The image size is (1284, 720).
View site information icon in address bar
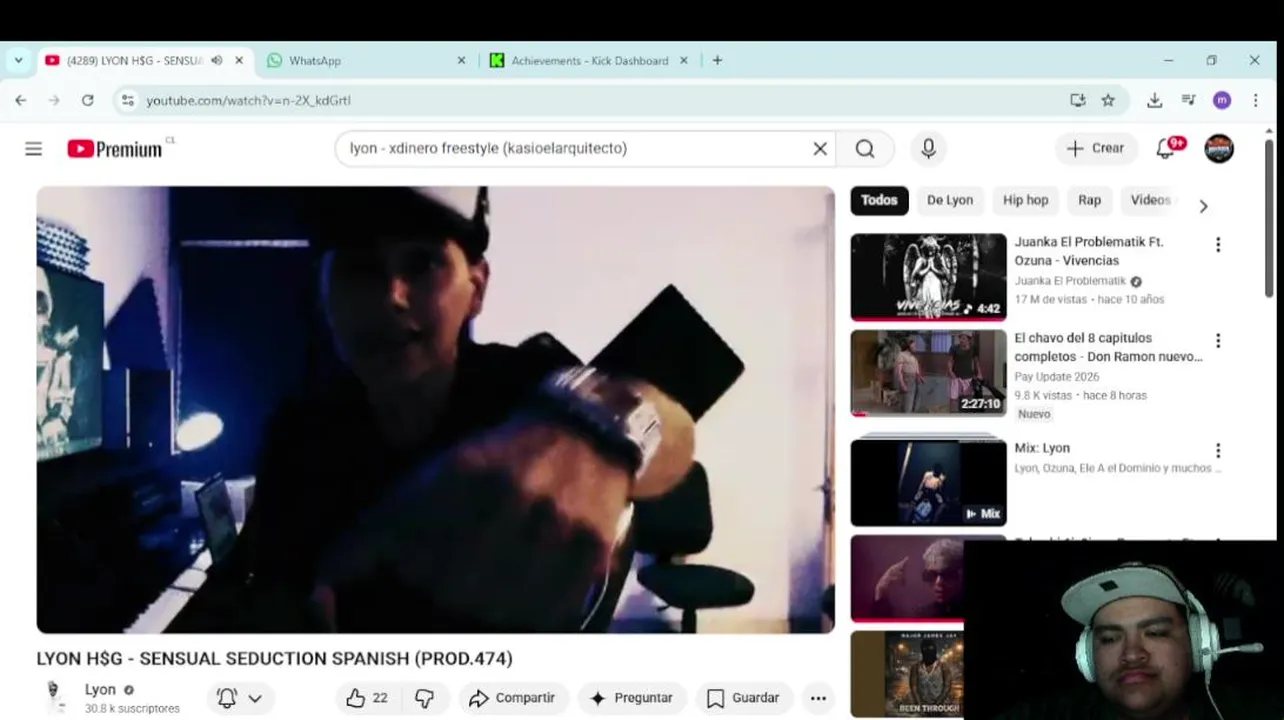[126, 100]
